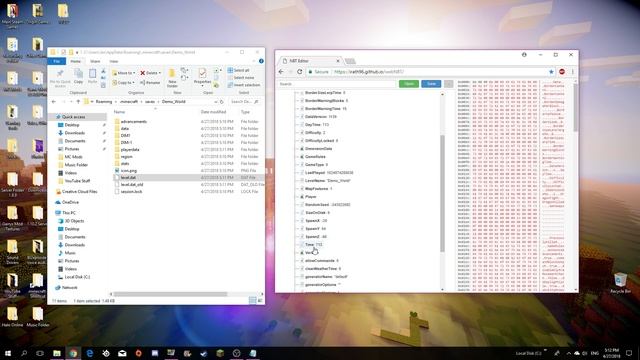Click the hex view scrollbar
640x360 pixels.
(x=575, y=107)
